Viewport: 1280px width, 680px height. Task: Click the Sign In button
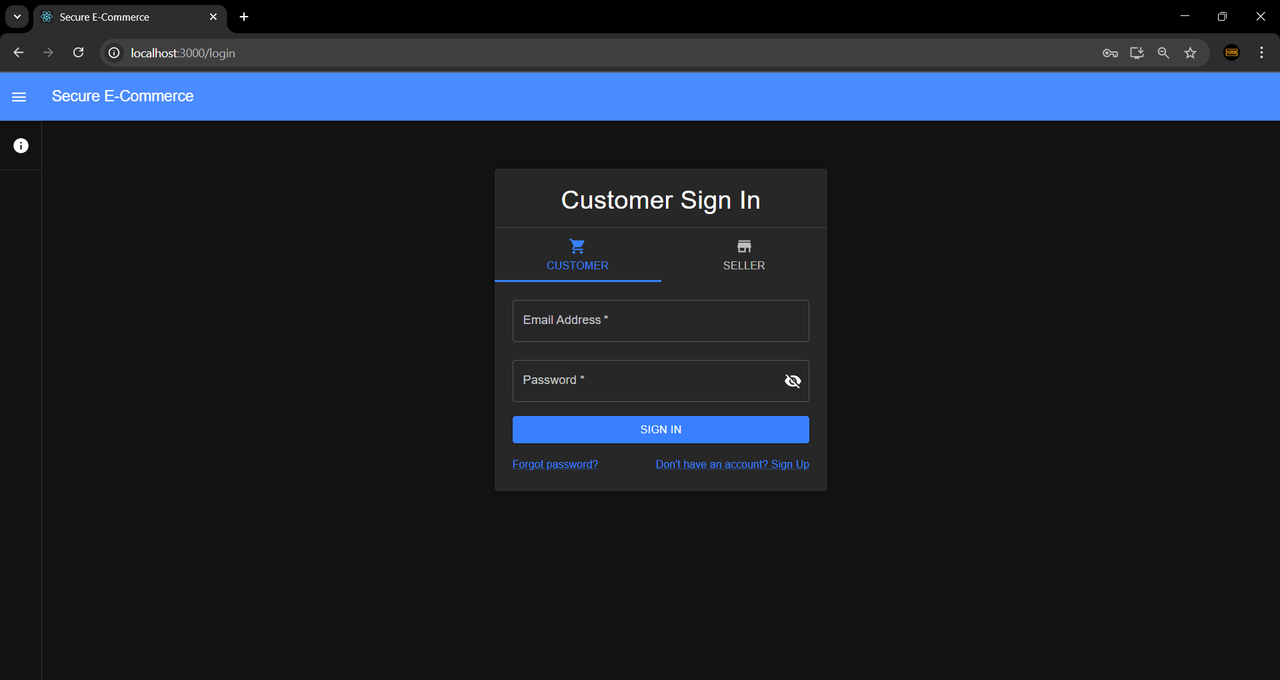(x=661, y=430)
